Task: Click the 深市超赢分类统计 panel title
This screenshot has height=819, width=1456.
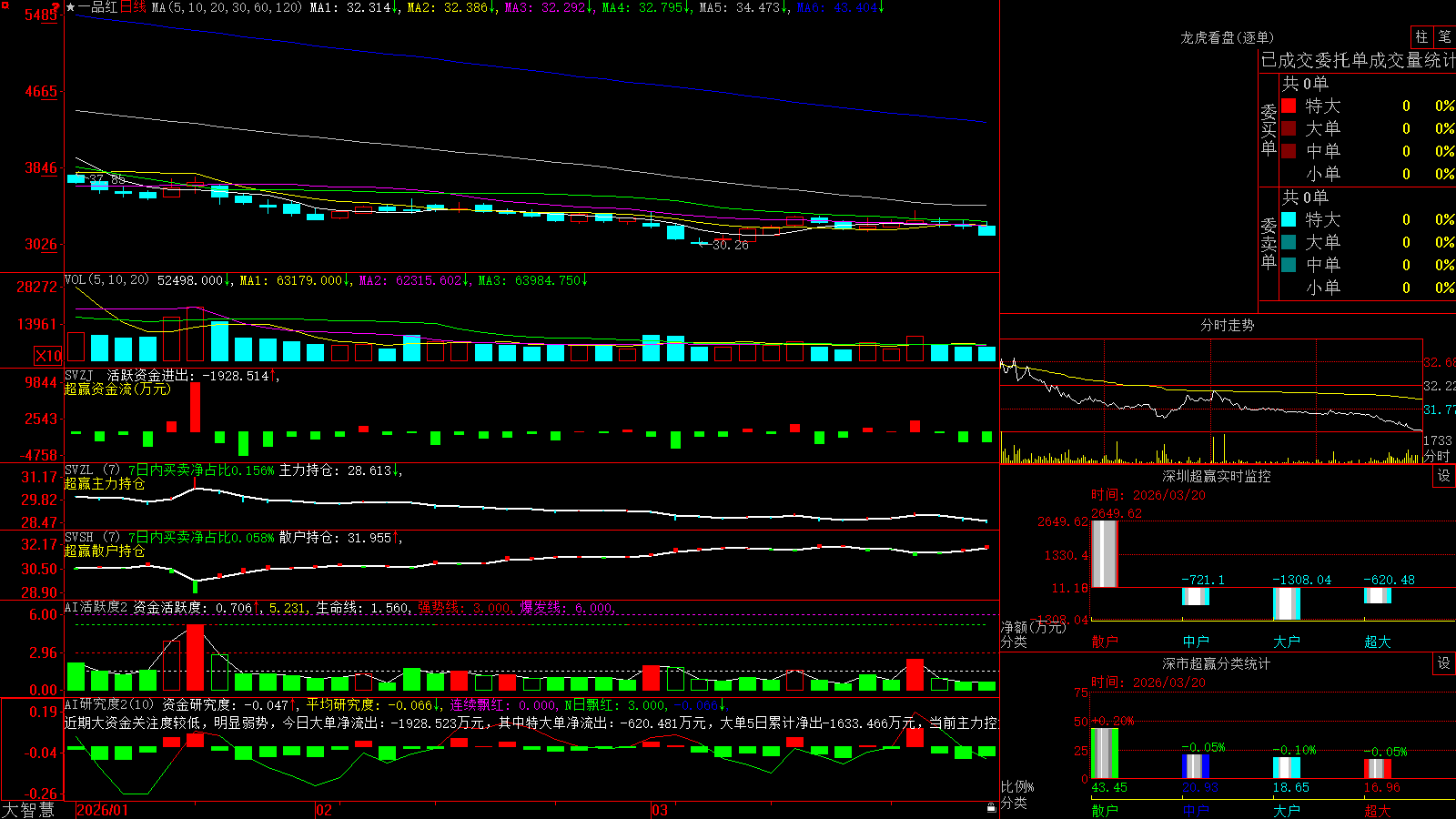Action: pos(1217,663)
